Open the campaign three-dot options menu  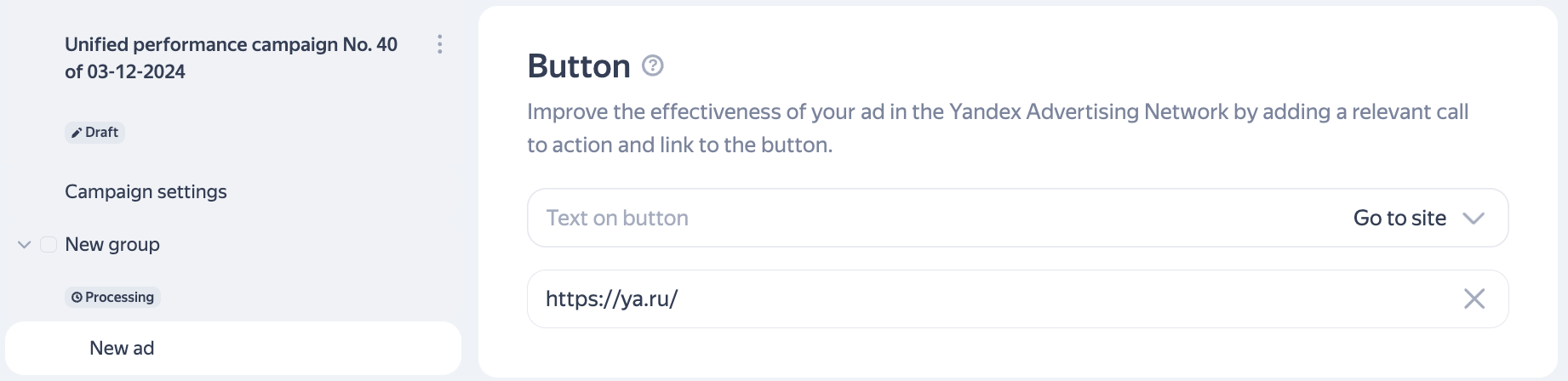[439, 44]
